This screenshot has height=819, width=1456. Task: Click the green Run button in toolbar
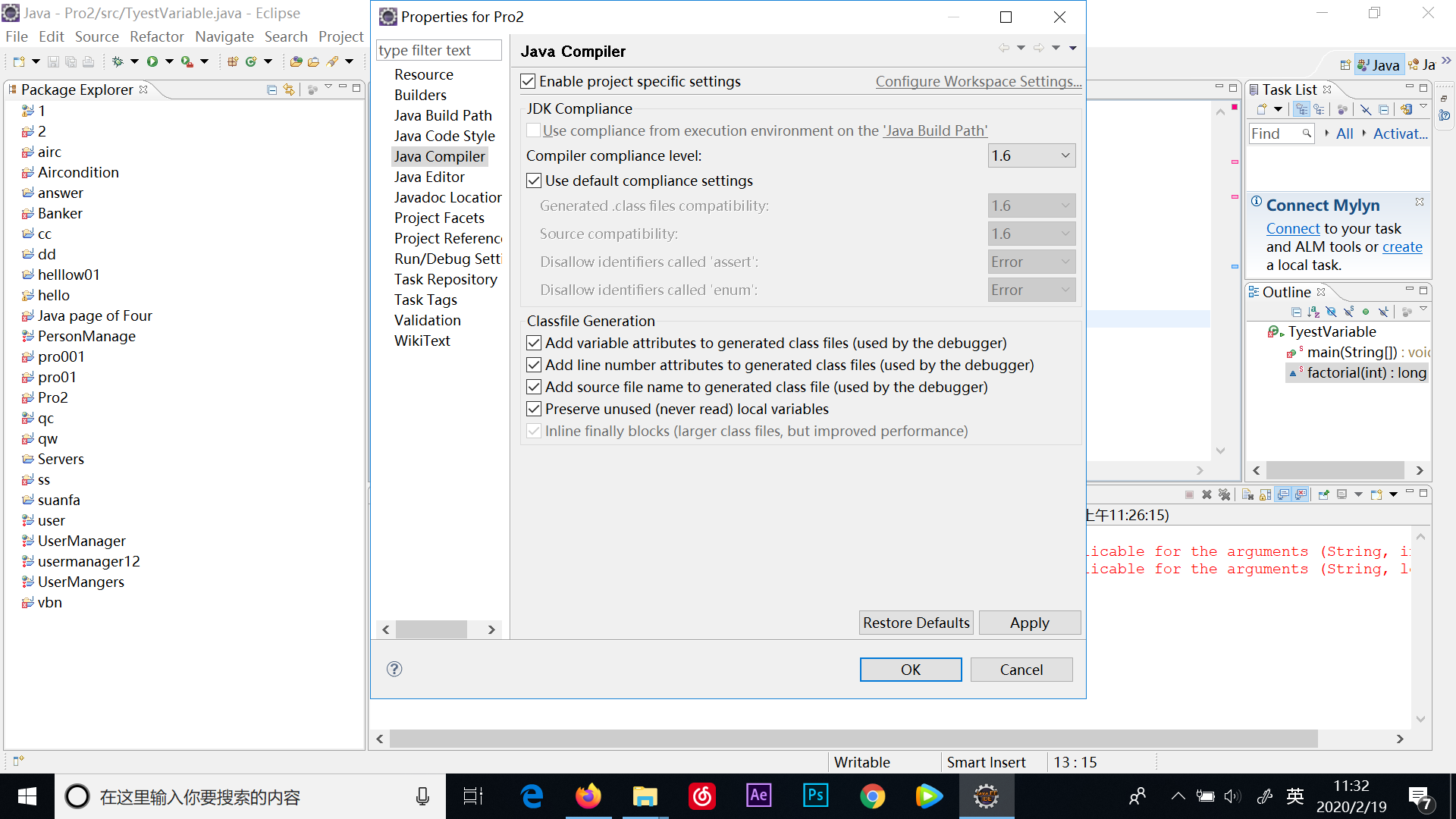(152, 61)
